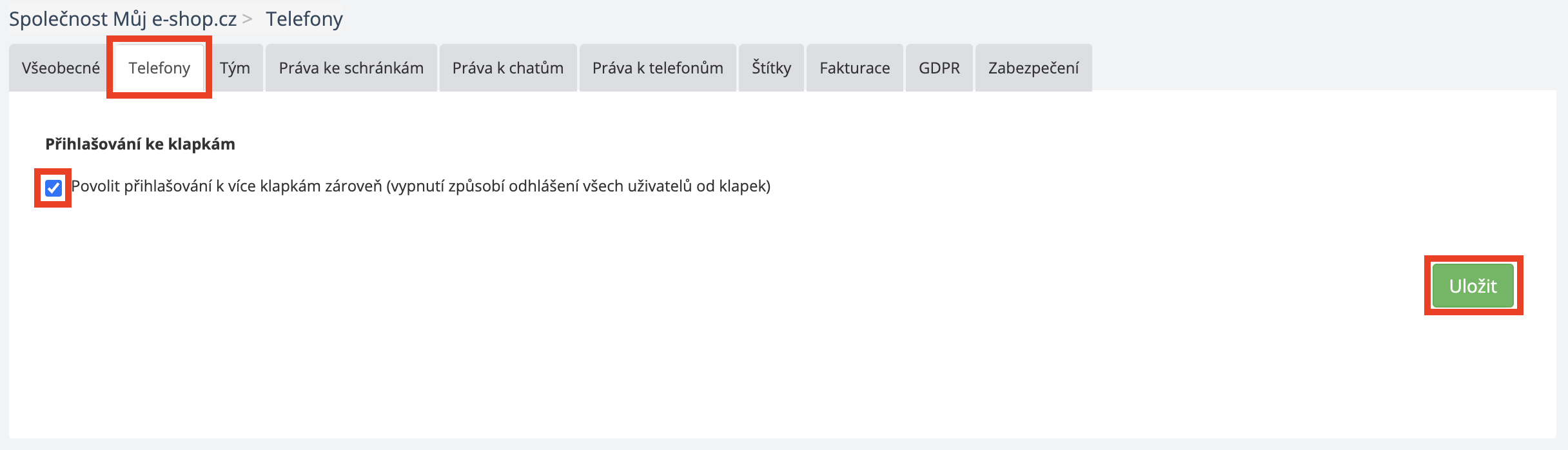
Task: Click the 'Přihlašování ke klapkám' heading
Action: [140, 144]
